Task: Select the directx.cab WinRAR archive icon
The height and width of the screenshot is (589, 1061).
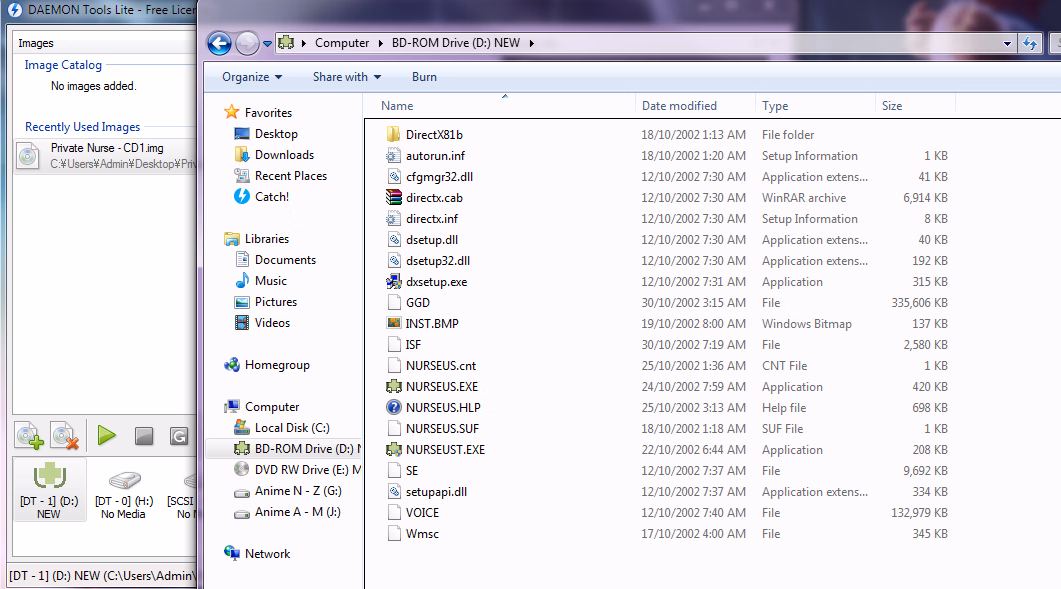Action: click(x=394, y=197)
